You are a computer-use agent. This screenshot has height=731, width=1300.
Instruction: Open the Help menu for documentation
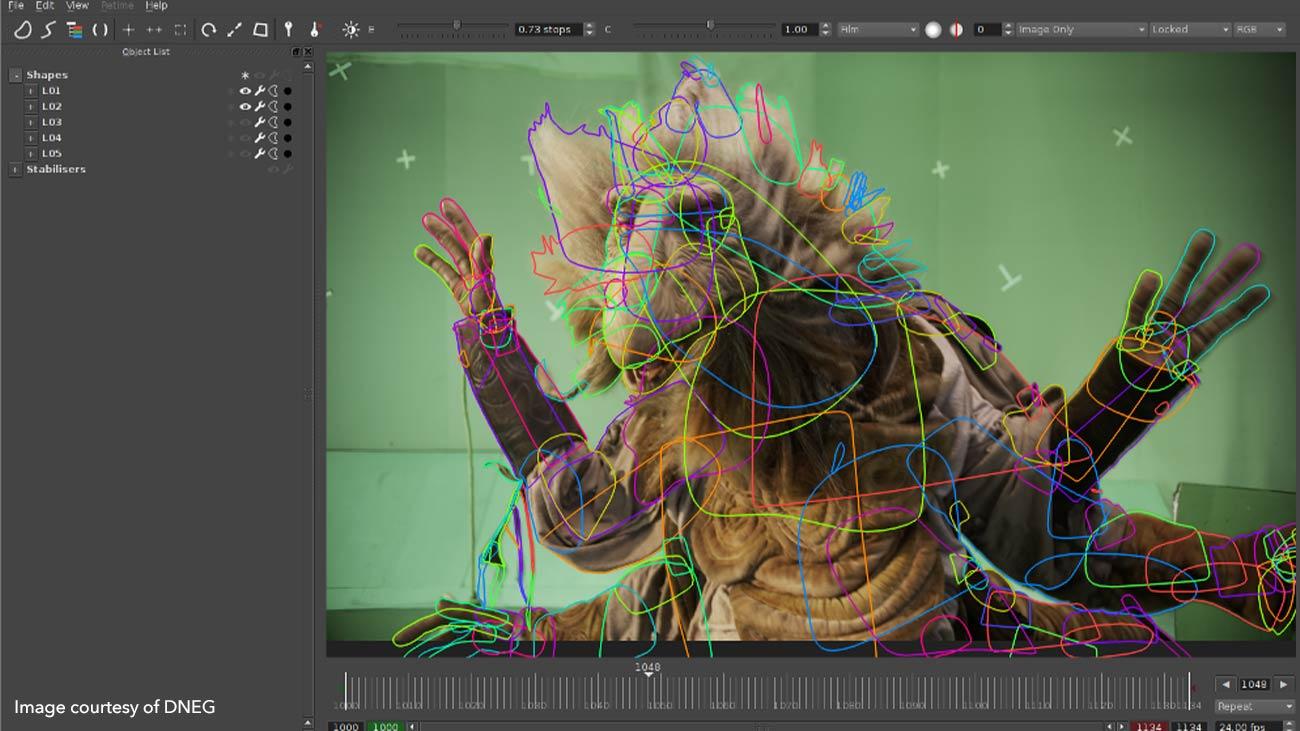tap(155, 5)
